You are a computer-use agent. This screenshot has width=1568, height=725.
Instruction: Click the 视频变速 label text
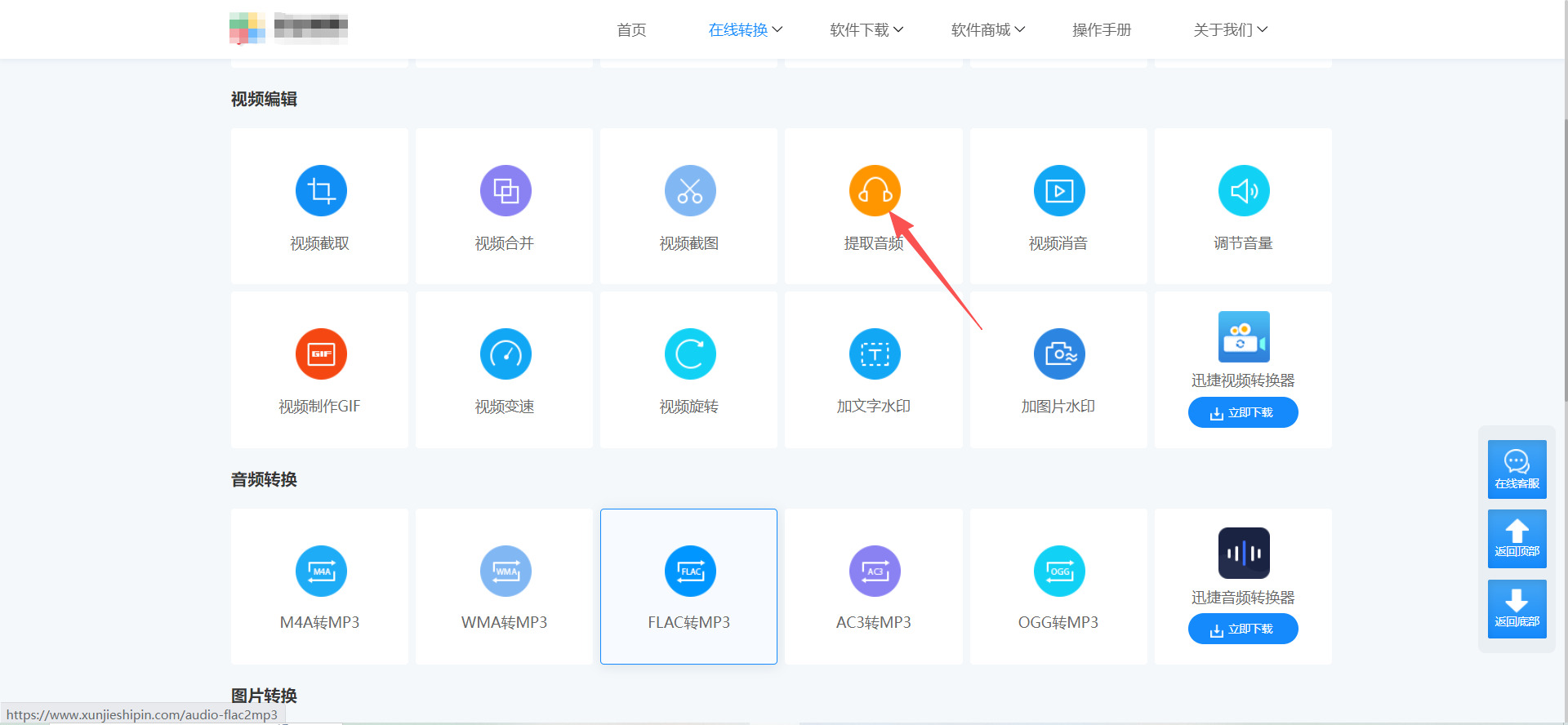pyautogui.click(x=505, y=407)
